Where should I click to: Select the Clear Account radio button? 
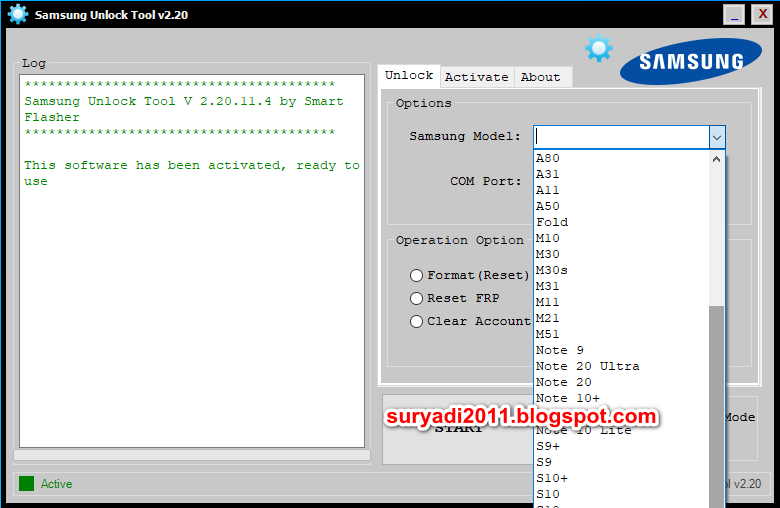click(416, 321)
